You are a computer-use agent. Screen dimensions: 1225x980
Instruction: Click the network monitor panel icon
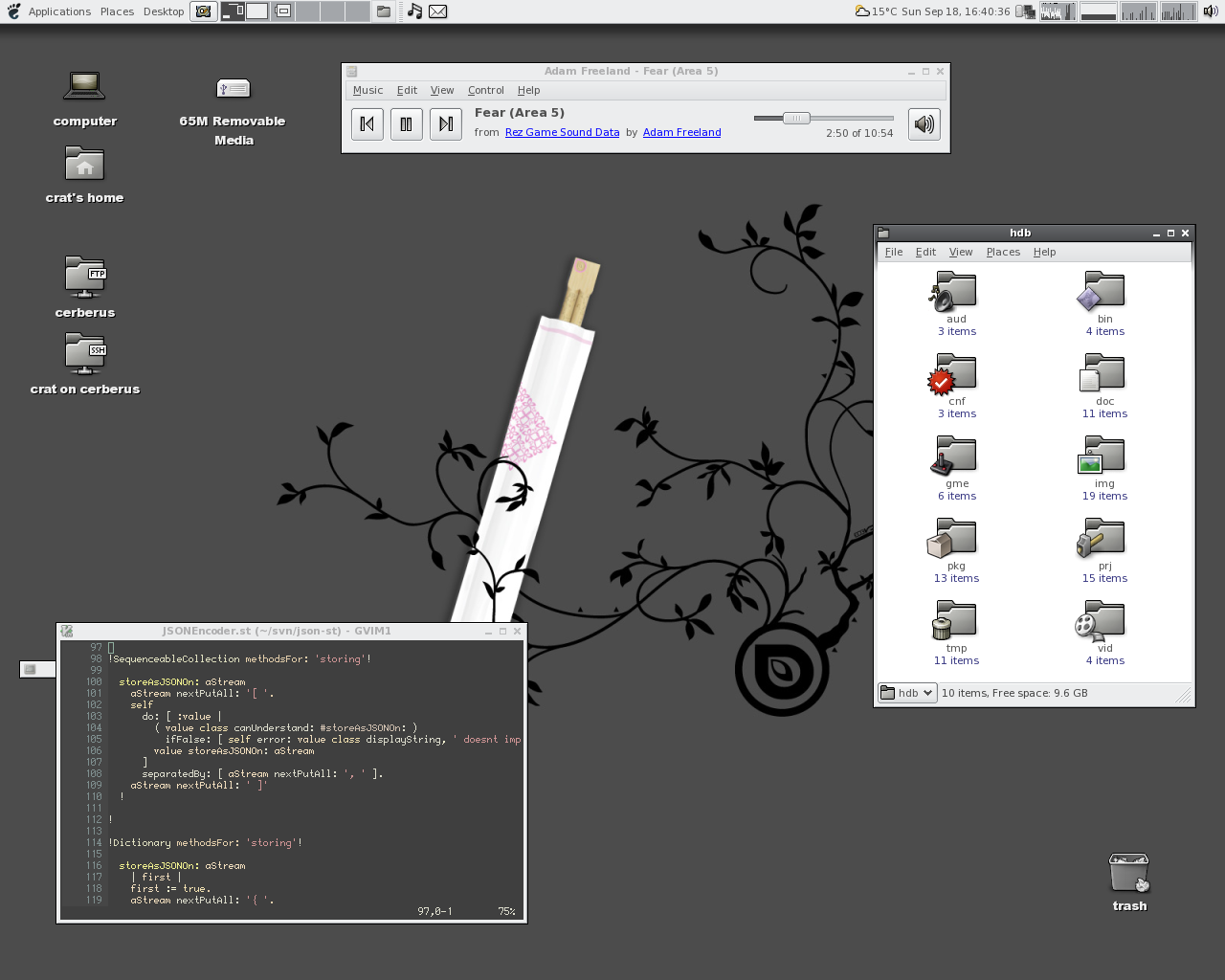coord(1025,11)
